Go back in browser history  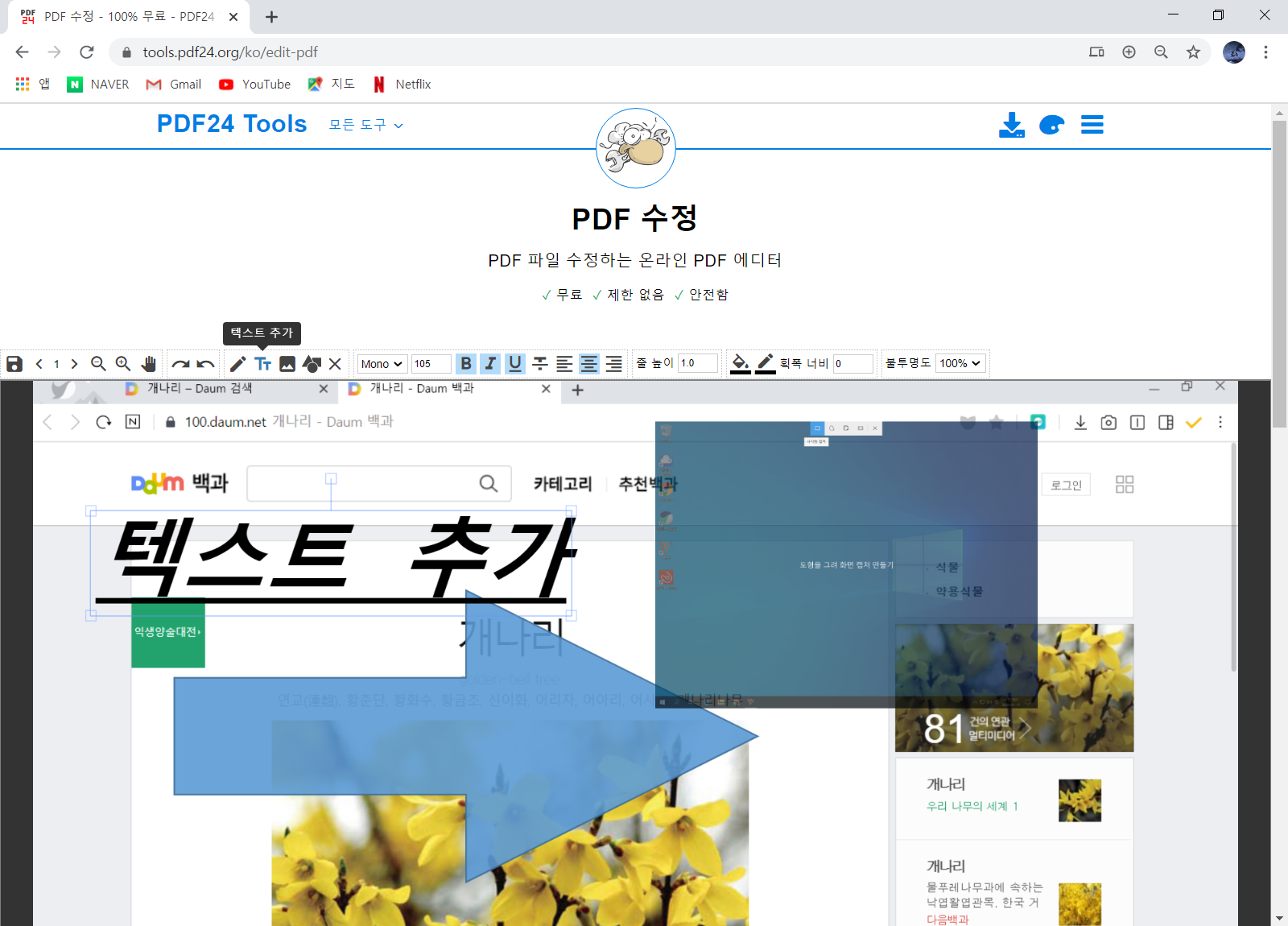pos(22,52)
